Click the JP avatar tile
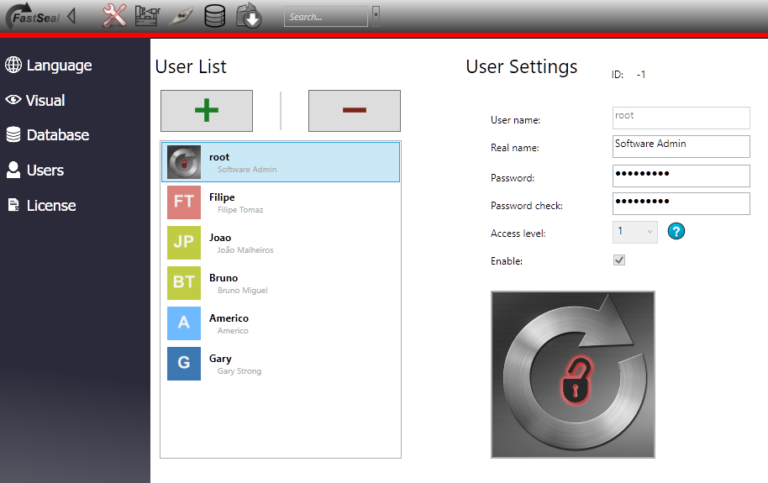This screenshot has width=768, height=483. [184, 242]
